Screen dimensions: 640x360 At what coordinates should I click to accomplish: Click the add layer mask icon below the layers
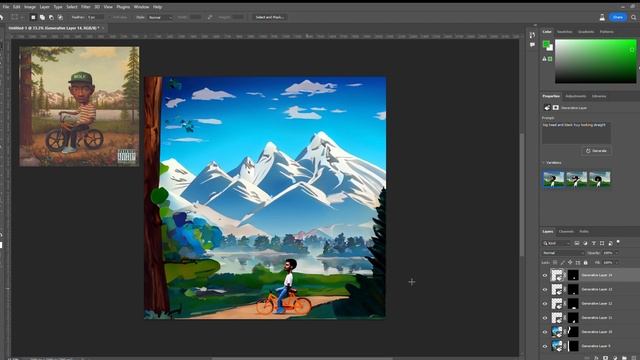(x=606, y=358)
